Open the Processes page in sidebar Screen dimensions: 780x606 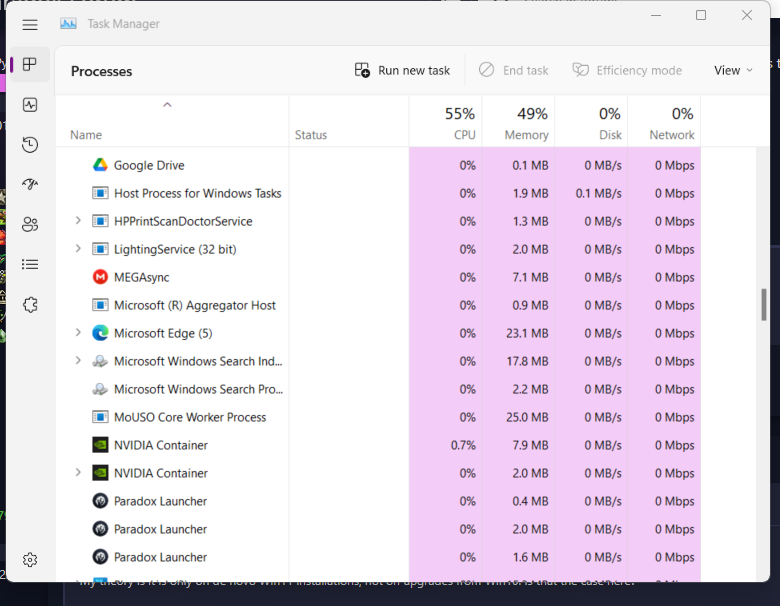pyautogui.click(x=30, y=64)
